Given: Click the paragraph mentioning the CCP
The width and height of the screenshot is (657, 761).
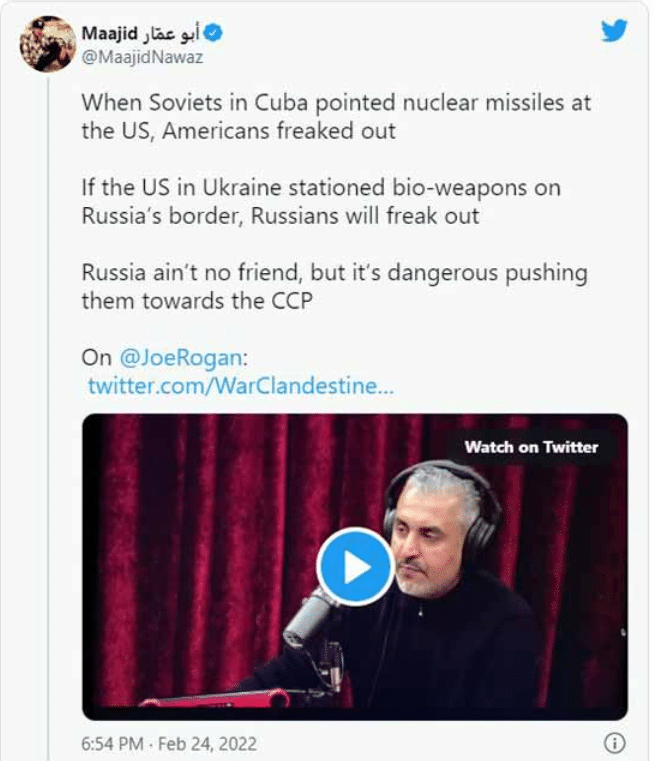Looking at the screenshot, I should [333, 286].
